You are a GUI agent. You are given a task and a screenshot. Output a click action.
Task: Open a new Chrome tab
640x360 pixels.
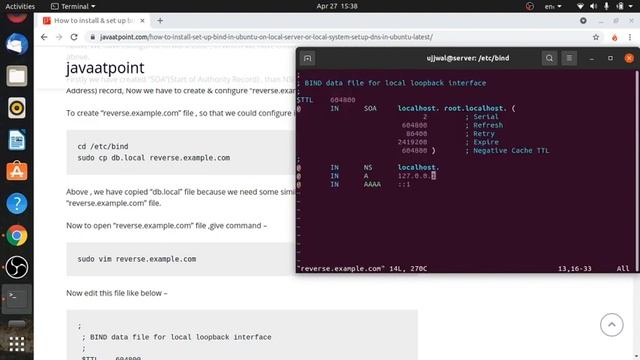click(160, 20)
